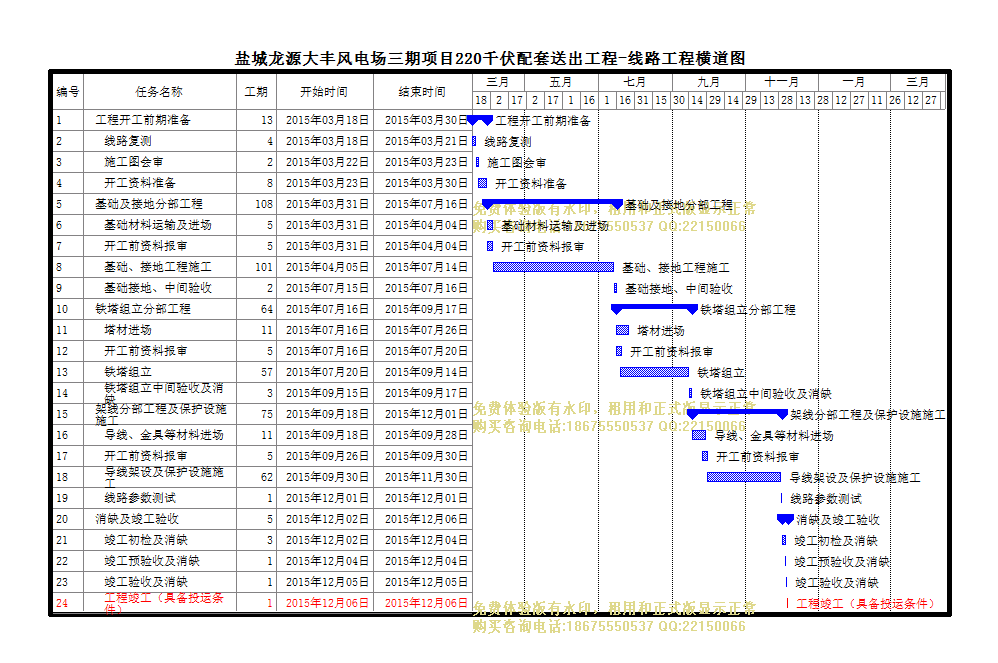This screenshot has width=998, height=663.
Task: Select the red 工程竣工 milestone marker
Action: [787, 603]
